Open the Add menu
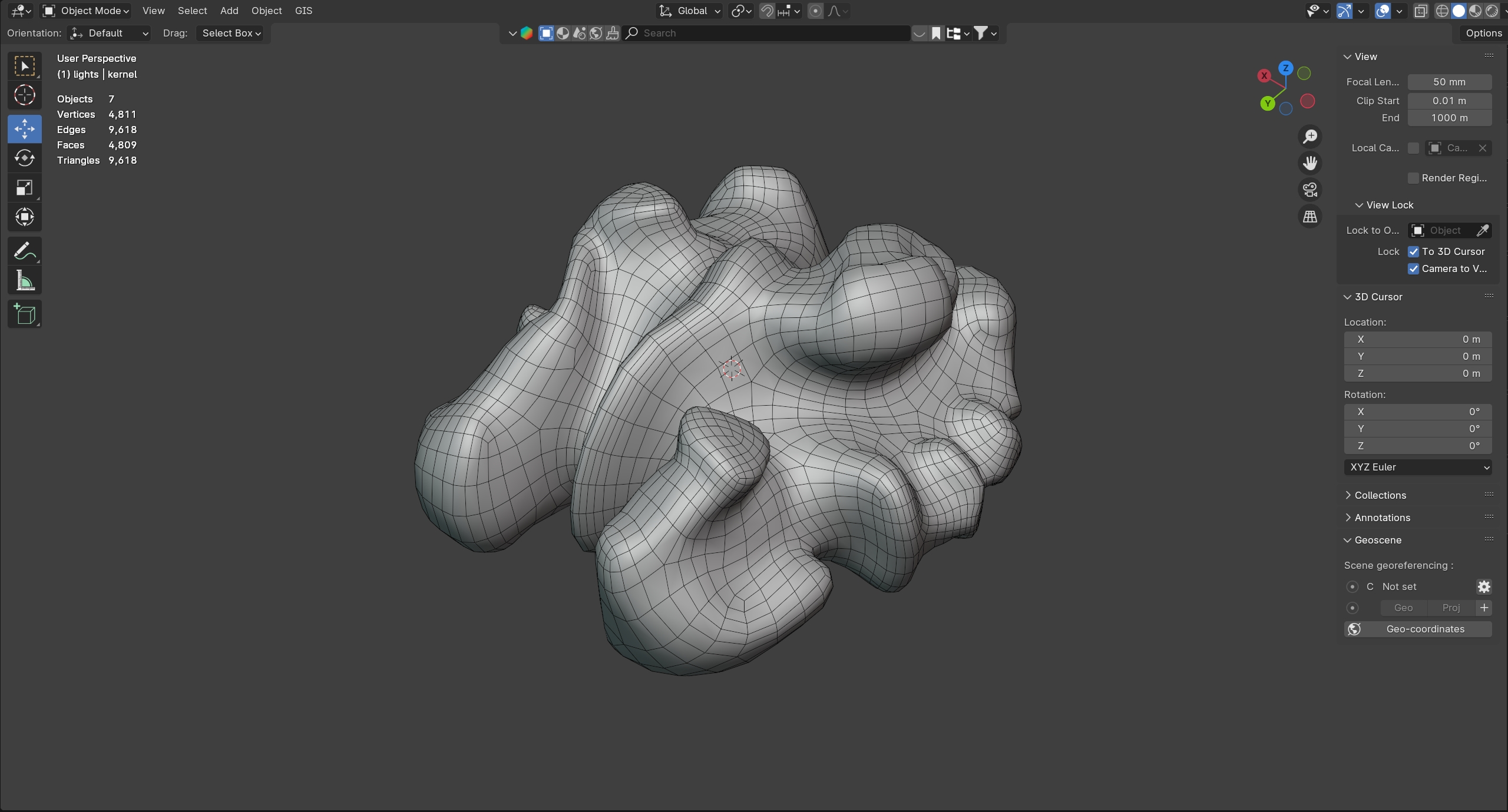 (229, 11)
